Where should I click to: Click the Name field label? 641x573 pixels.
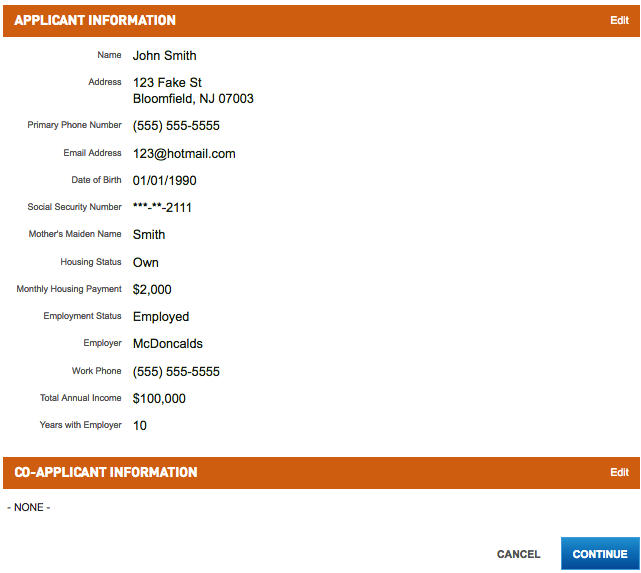pyautogui.click(x=109, y=55)
